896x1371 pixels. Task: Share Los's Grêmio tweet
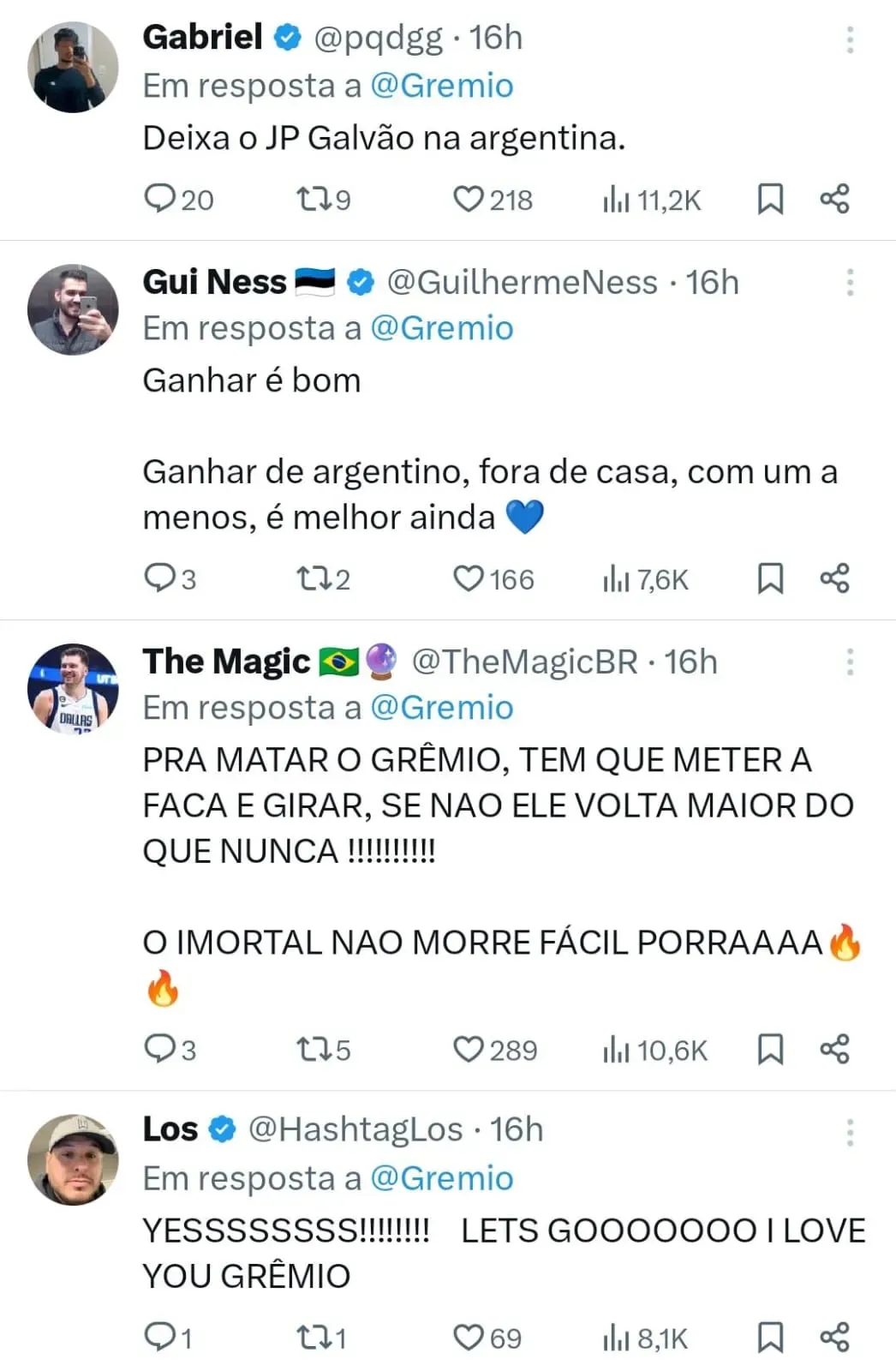[834, 1337]
